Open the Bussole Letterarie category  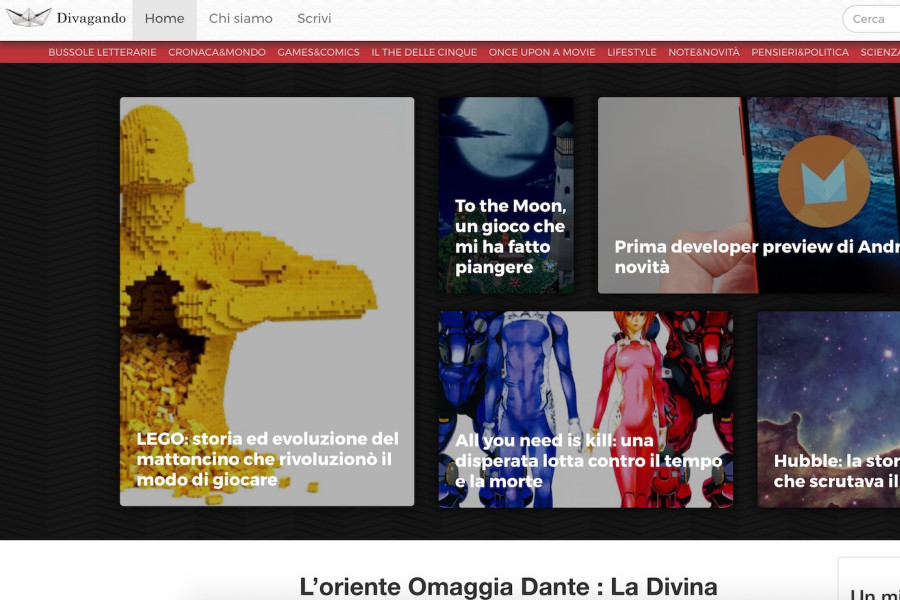102,52
